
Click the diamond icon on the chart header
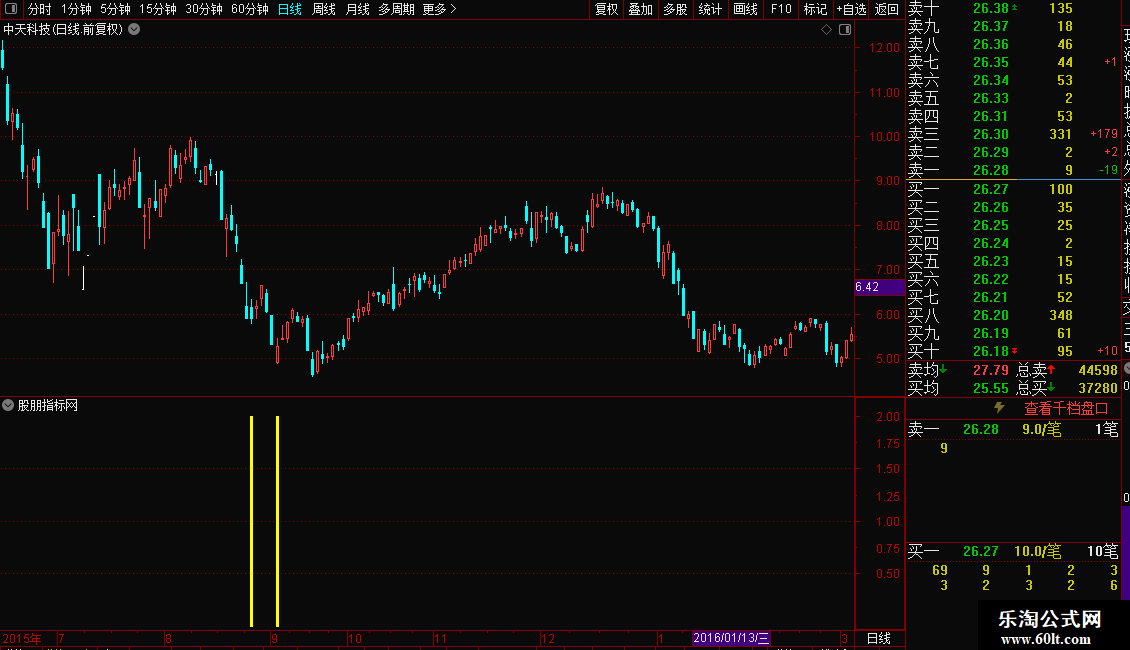[827, 30]
